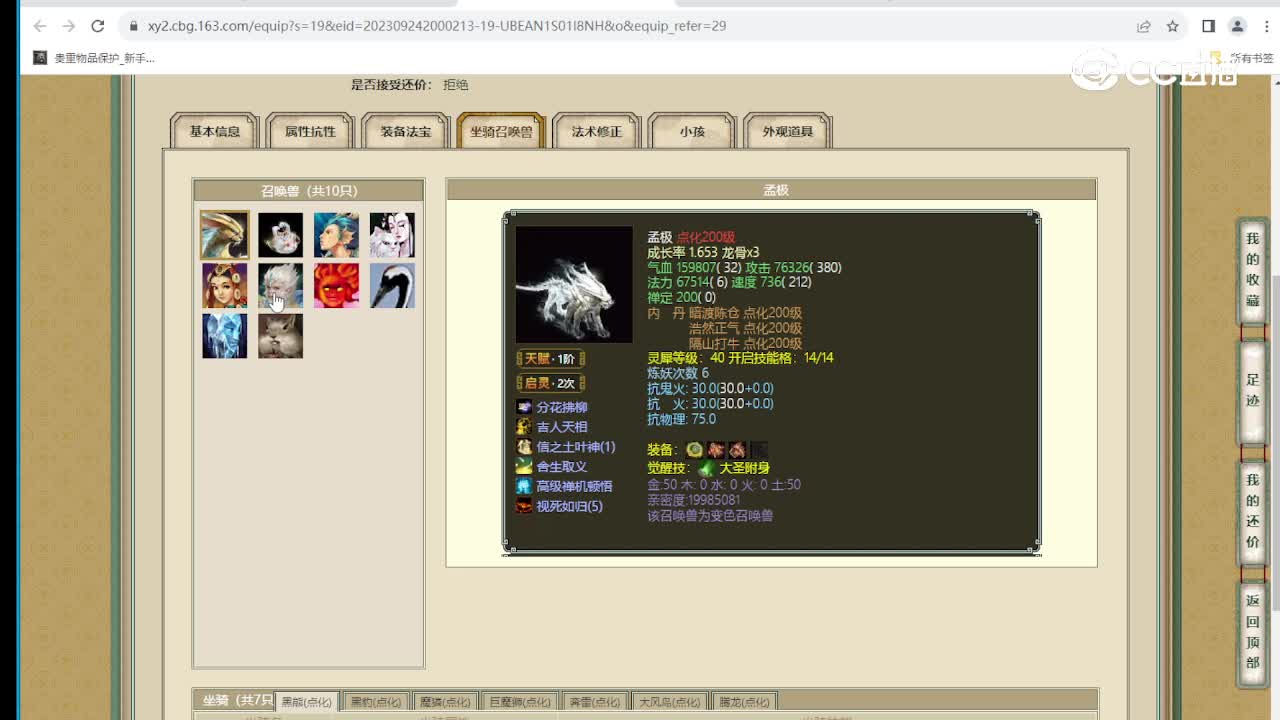Switch to the 巨魔狮(点化) mount tab
This screenshot has width=1280, height=720.
pos(520,702)
